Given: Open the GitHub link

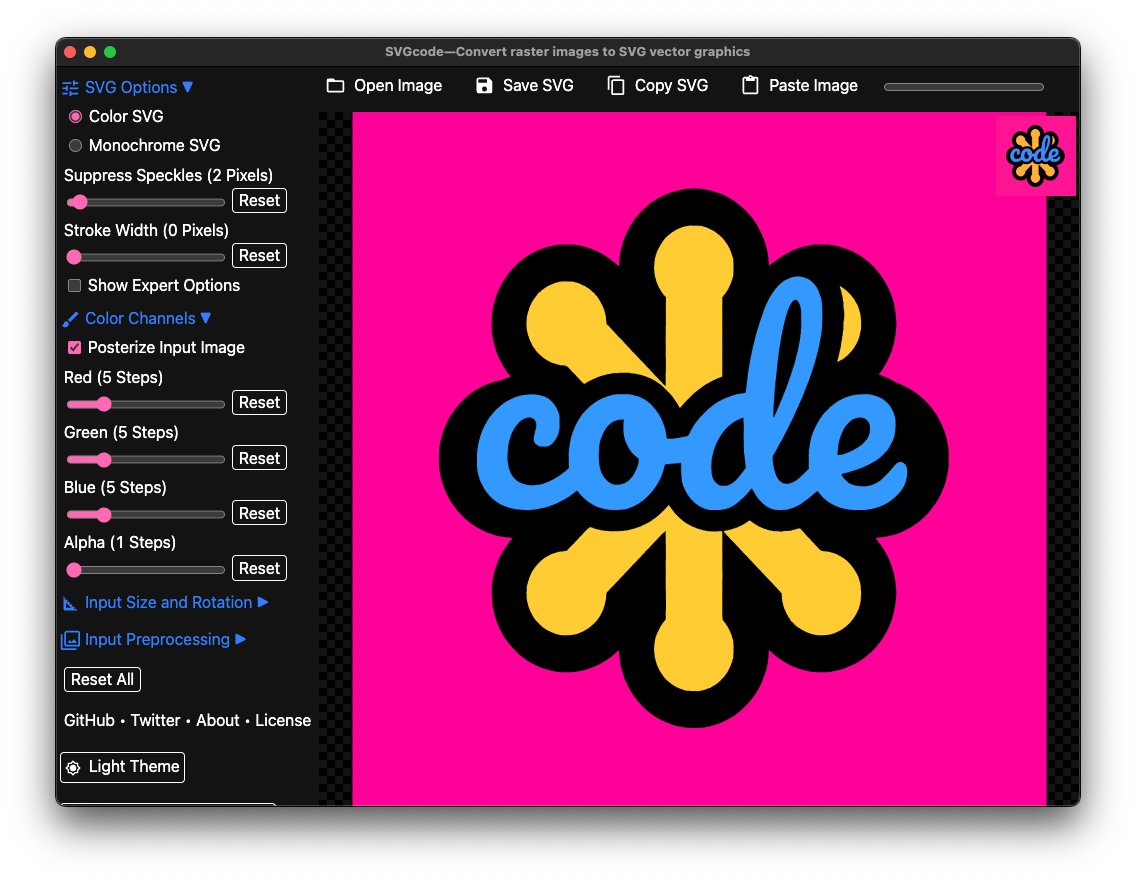Looking at the screenshot, I should [89, 721].
